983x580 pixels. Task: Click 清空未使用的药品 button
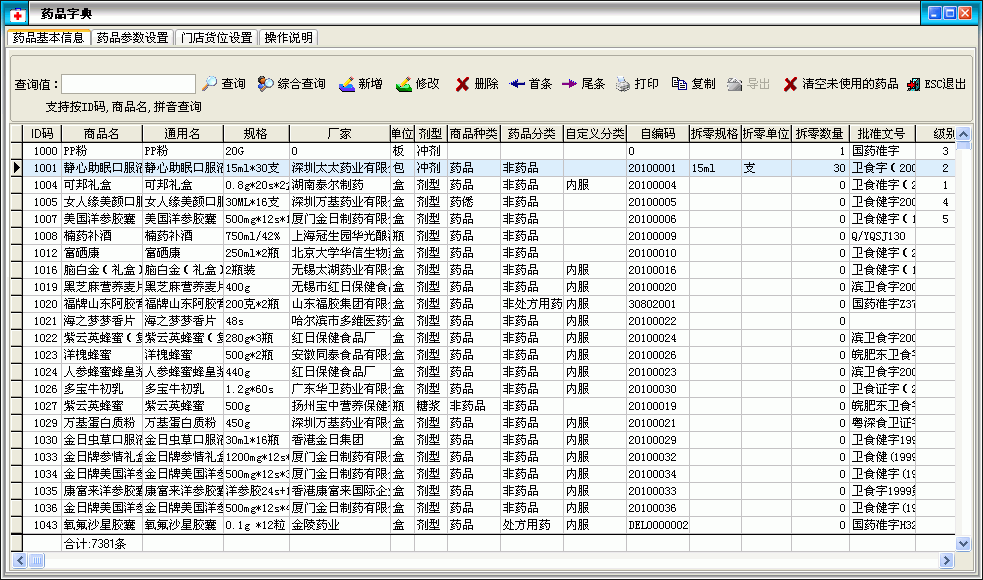841,84
